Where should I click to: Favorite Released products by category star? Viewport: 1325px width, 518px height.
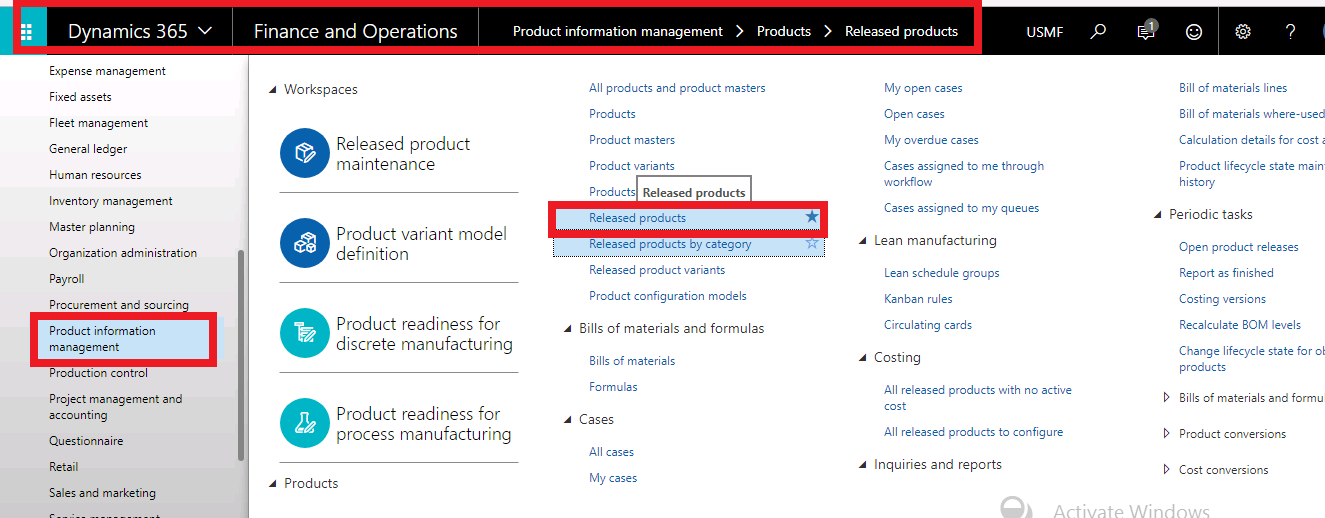812,243
